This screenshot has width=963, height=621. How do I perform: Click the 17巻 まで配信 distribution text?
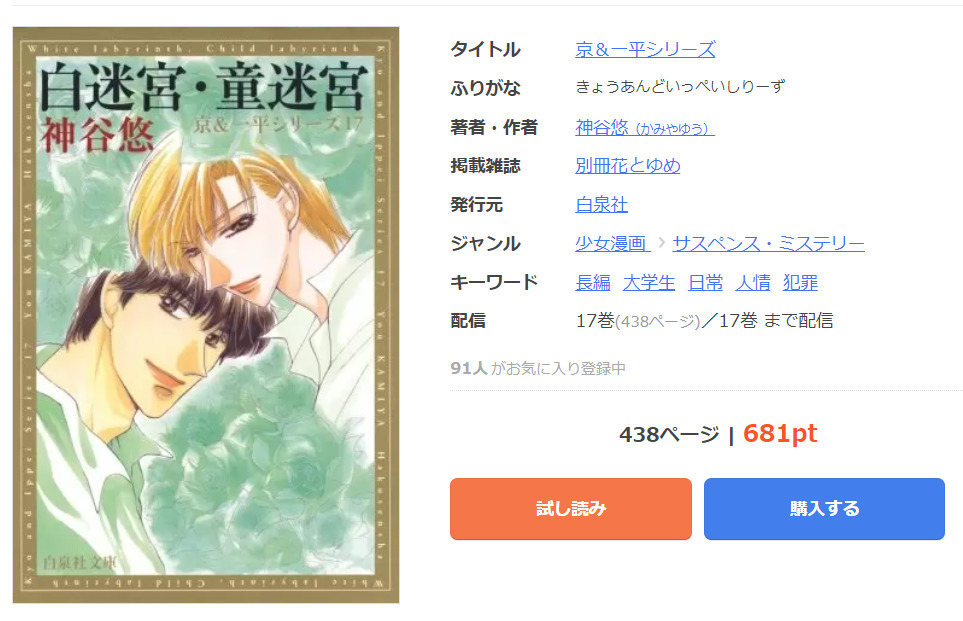pos(776,321)
